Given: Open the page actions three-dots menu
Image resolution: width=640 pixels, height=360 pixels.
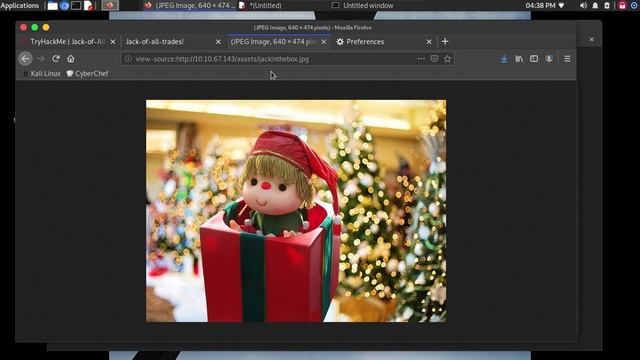Looking at the screenshot, I should pyautogui.click(x=421, y=59).
